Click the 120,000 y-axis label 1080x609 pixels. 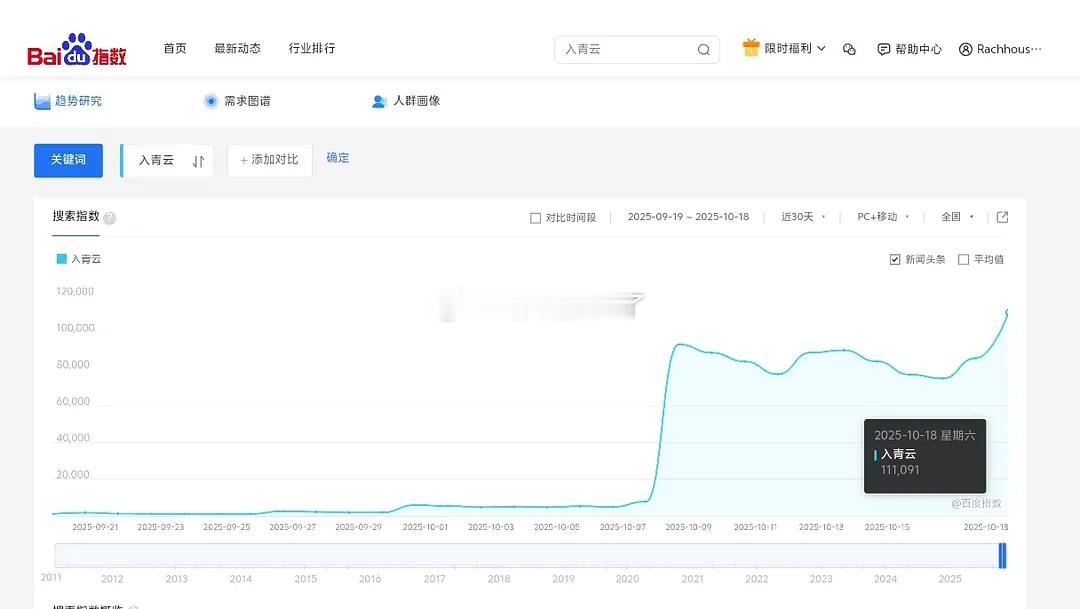75,291
